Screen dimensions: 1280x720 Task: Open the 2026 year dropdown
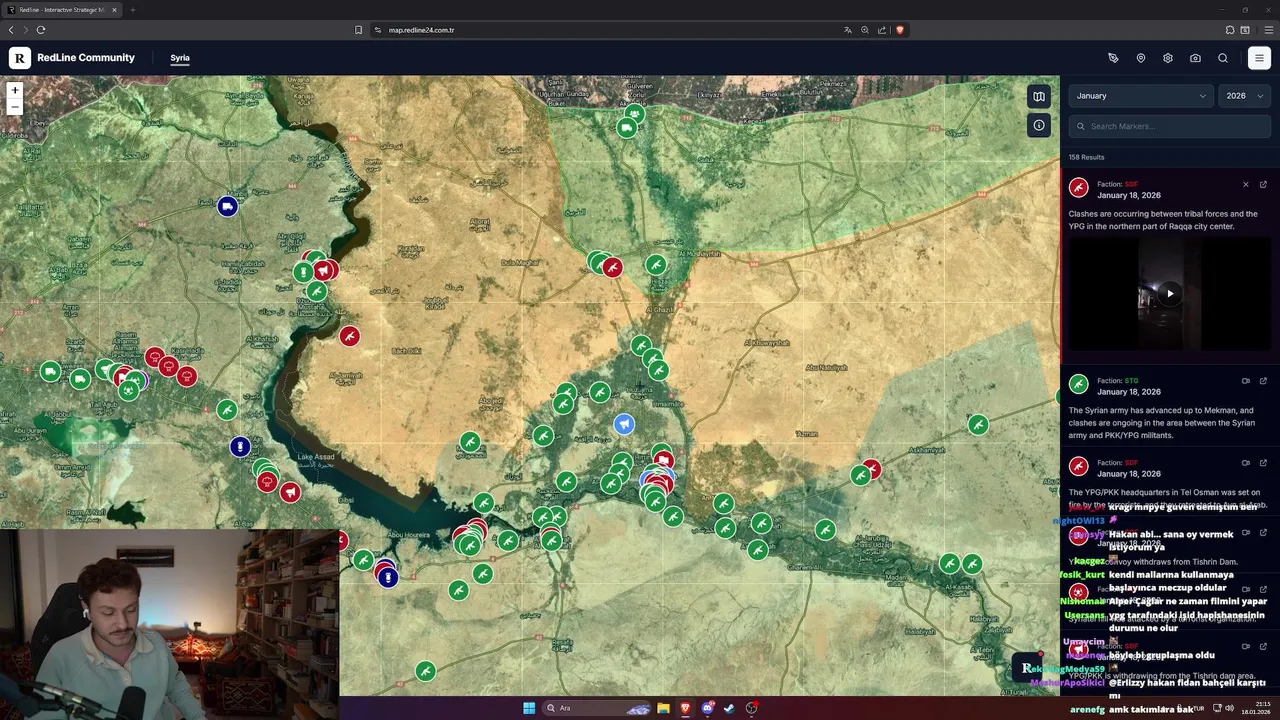click(1245, 96)
